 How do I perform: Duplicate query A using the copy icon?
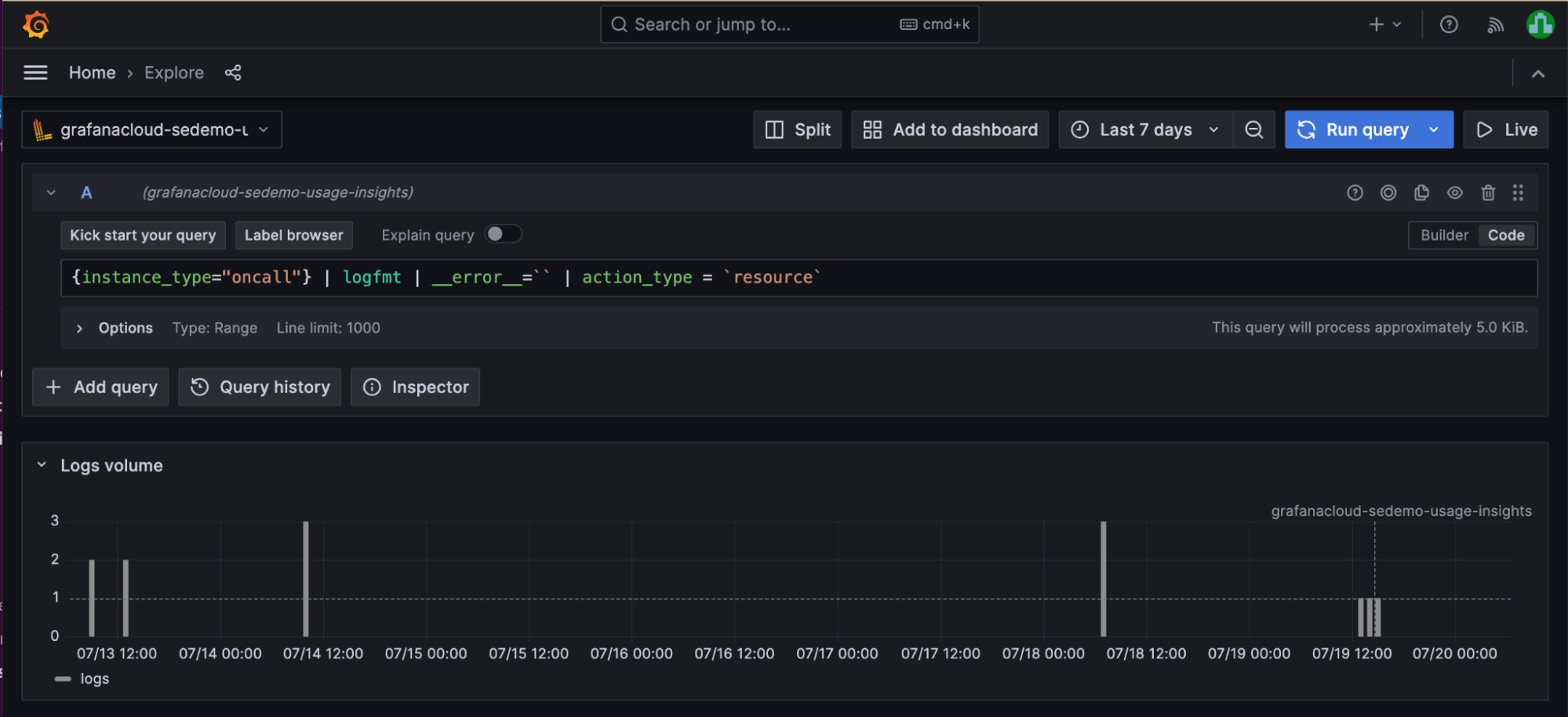coord(1421,192)
